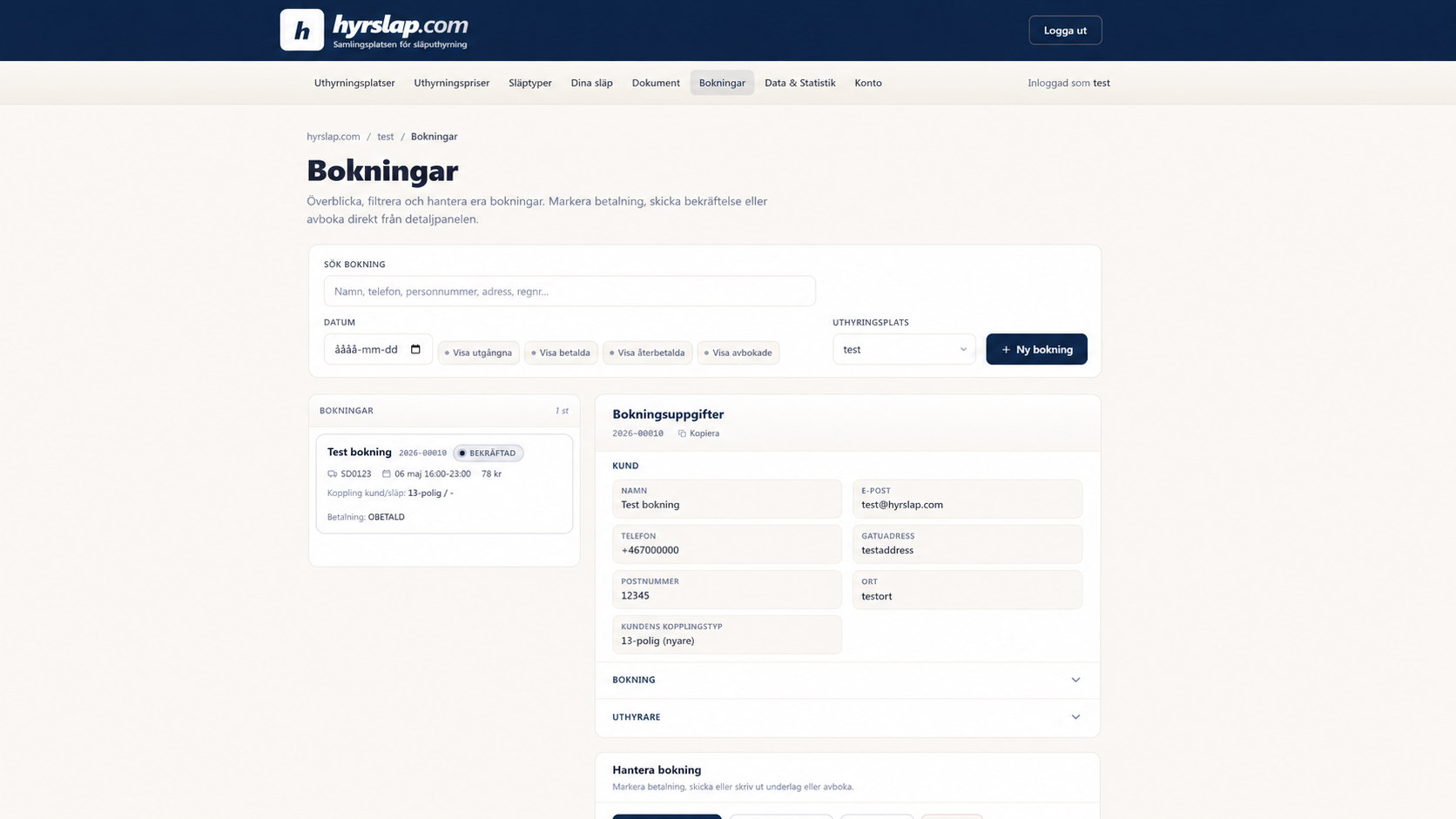The image size is (1456, 819).
Task: Go to the Släptyper tab
Action: pos(530,83)
